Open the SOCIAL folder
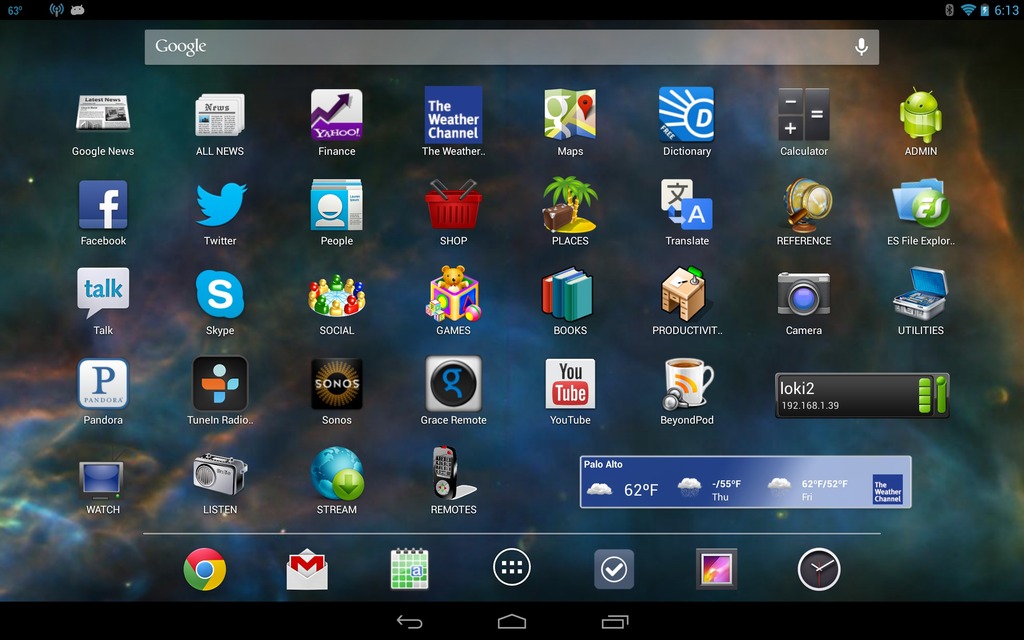This screenshot has height=640, width=1024. click(336, 295)
